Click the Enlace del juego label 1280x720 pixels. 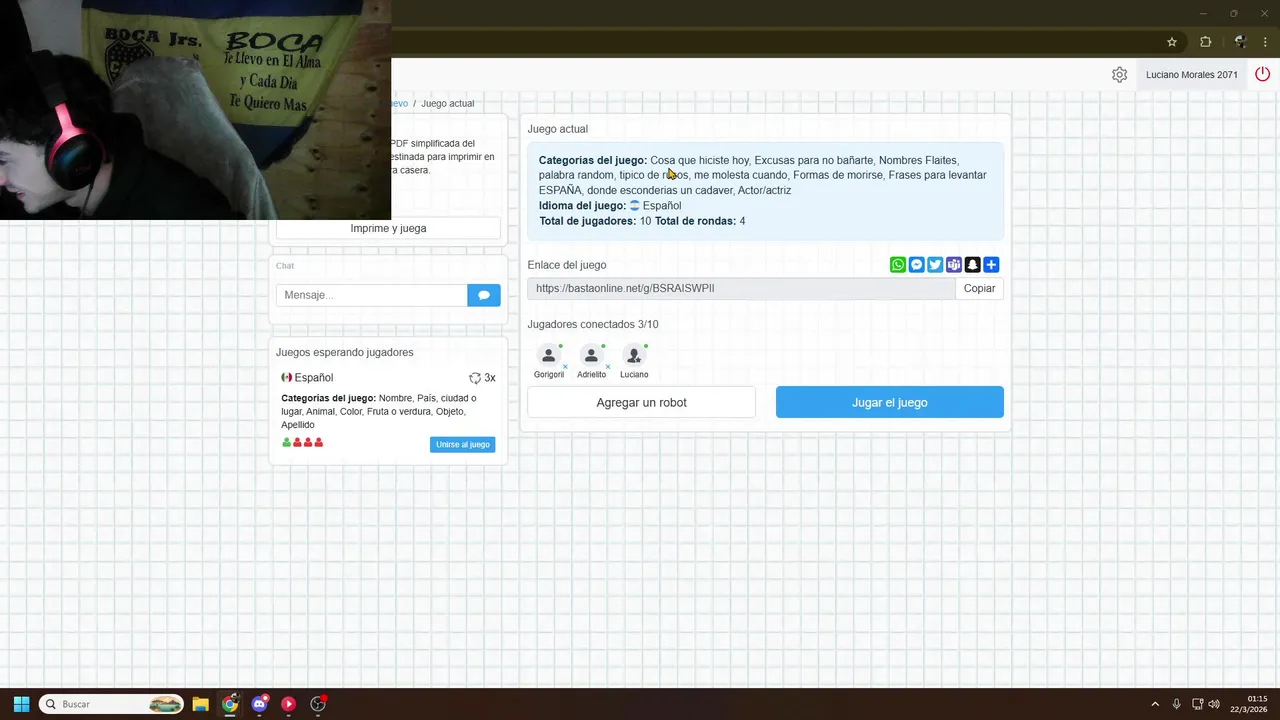tap(567, 265)
